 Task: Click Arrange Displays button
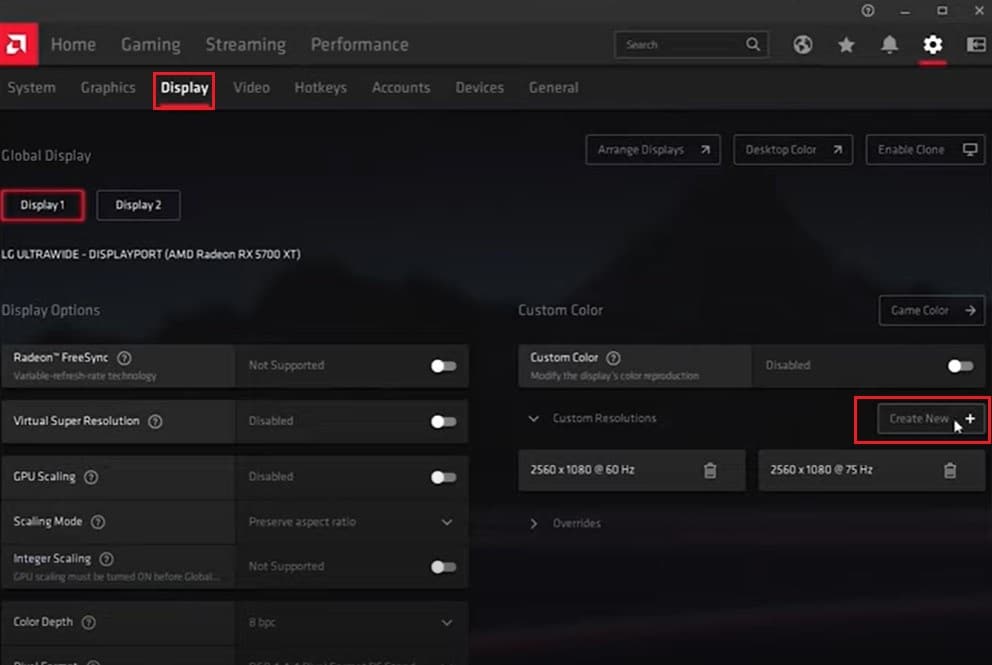pyautogui.click(x=653, y=150)
